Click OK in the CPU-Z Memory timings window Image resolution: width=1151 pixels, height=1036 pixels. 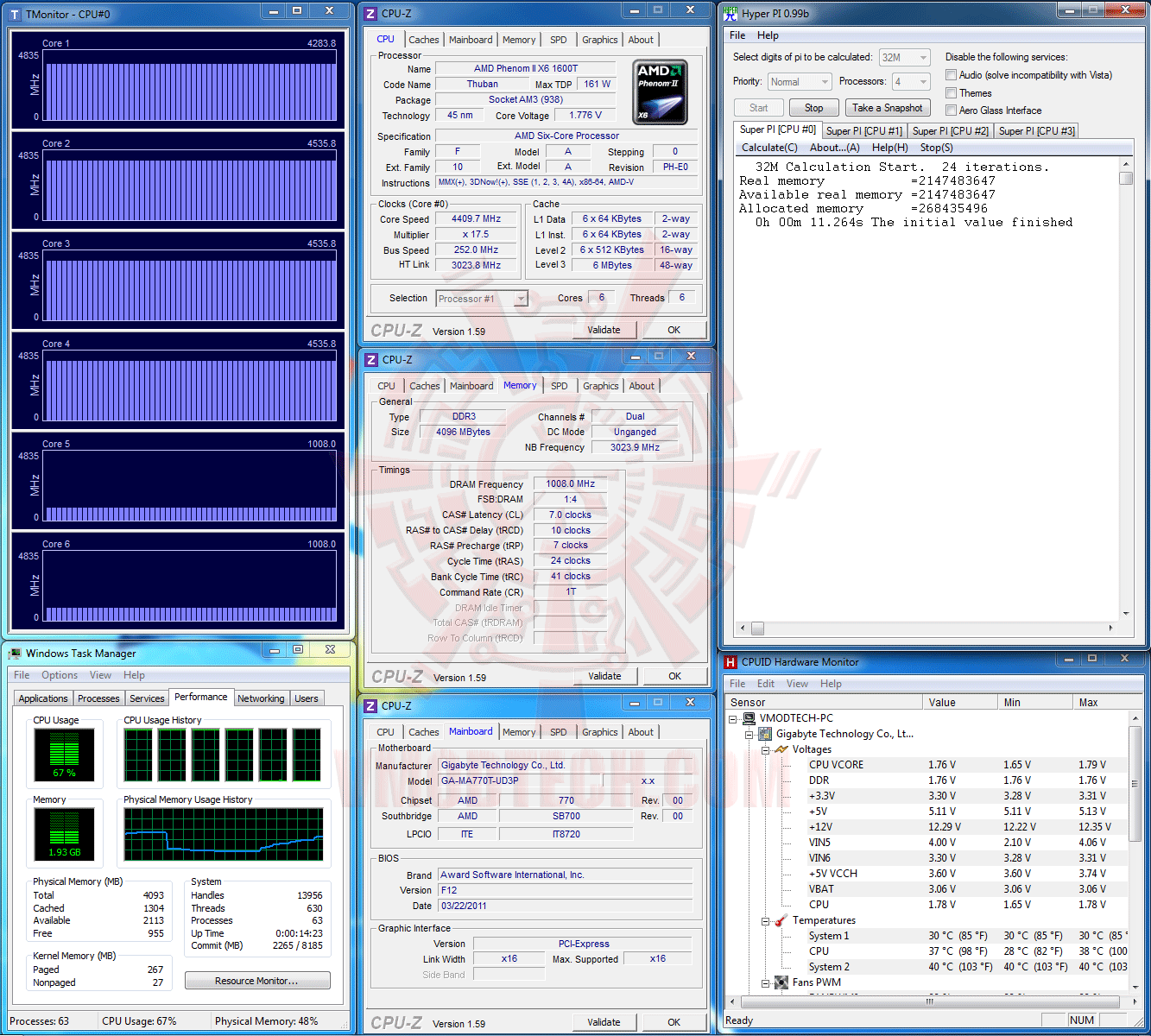coord(675,676)
